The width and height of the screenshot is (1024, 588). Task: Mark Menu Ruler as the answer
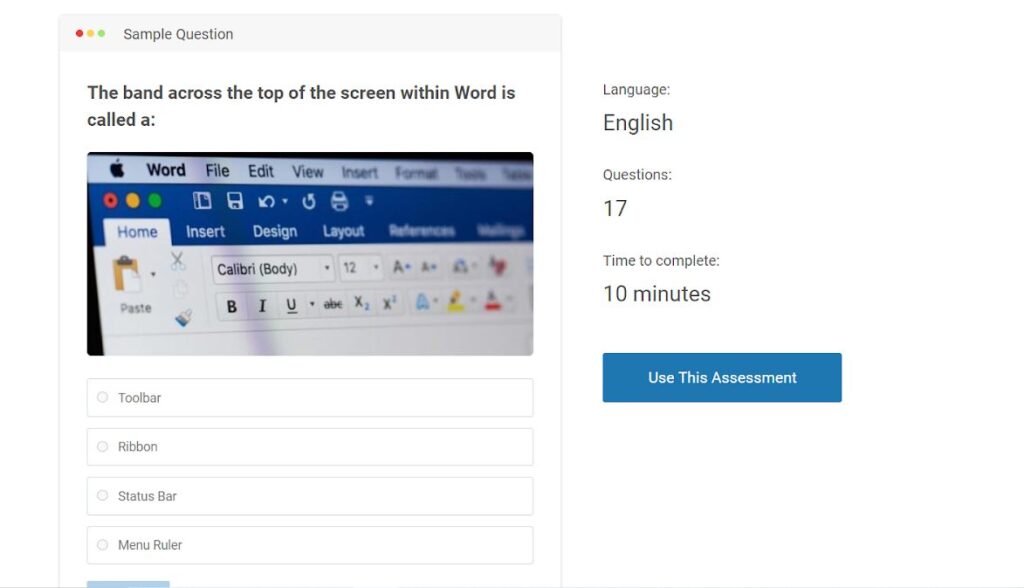point(310,545)
